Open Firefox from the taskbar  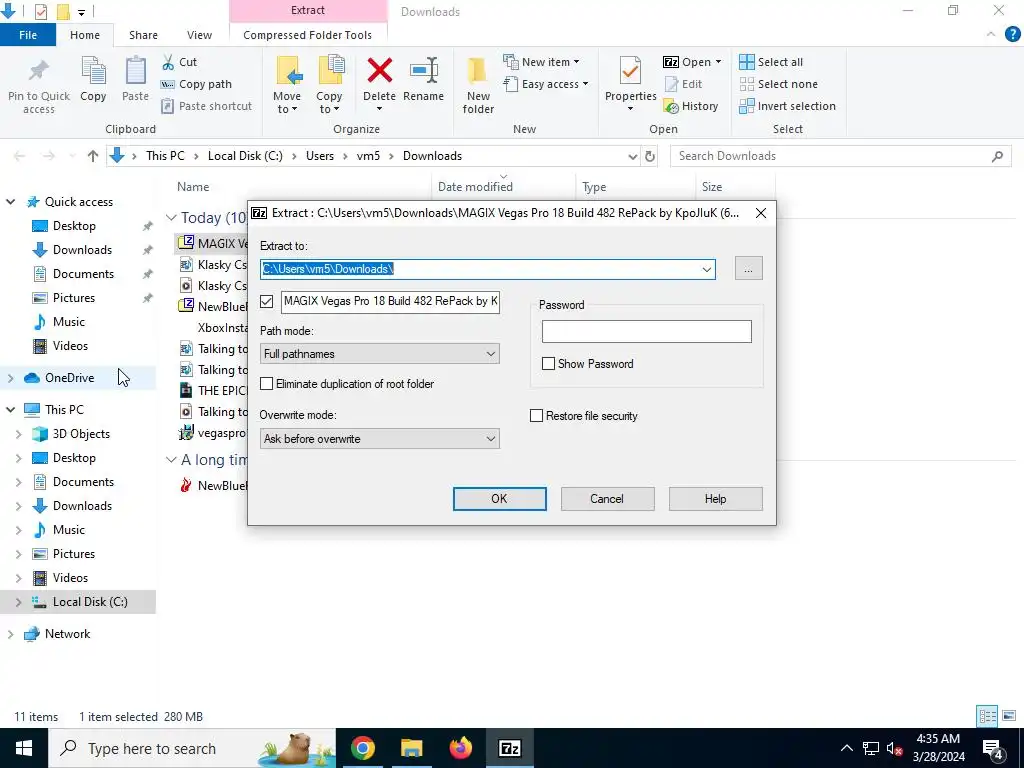pyautogui.click(x=460, y=748)
